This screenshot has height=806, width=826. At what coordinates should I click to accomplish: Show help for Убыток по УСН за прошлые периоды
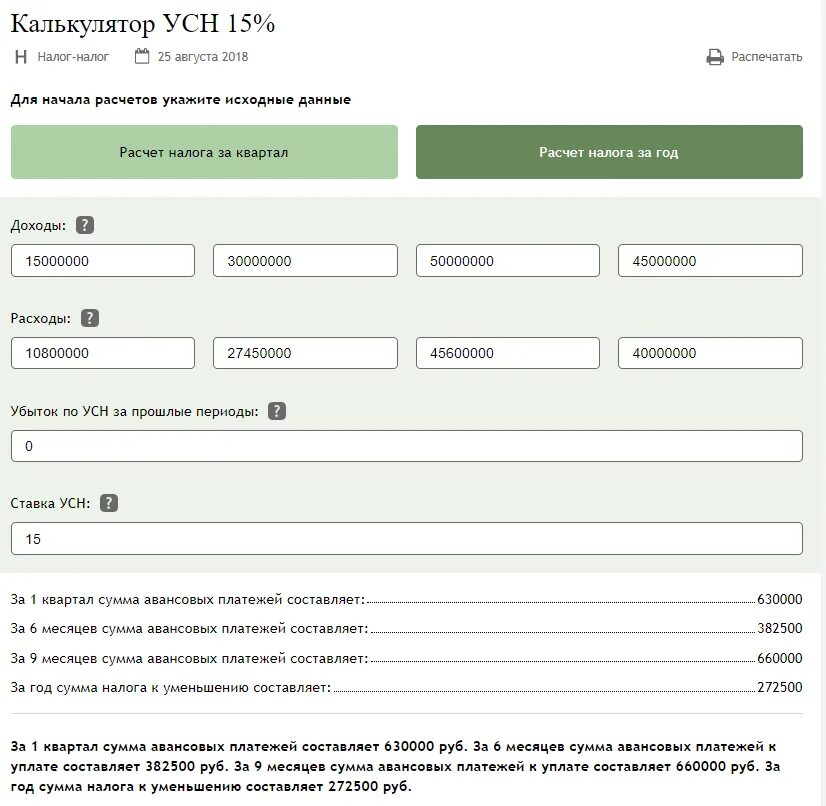pyautogui.click(x=277, y=411)
